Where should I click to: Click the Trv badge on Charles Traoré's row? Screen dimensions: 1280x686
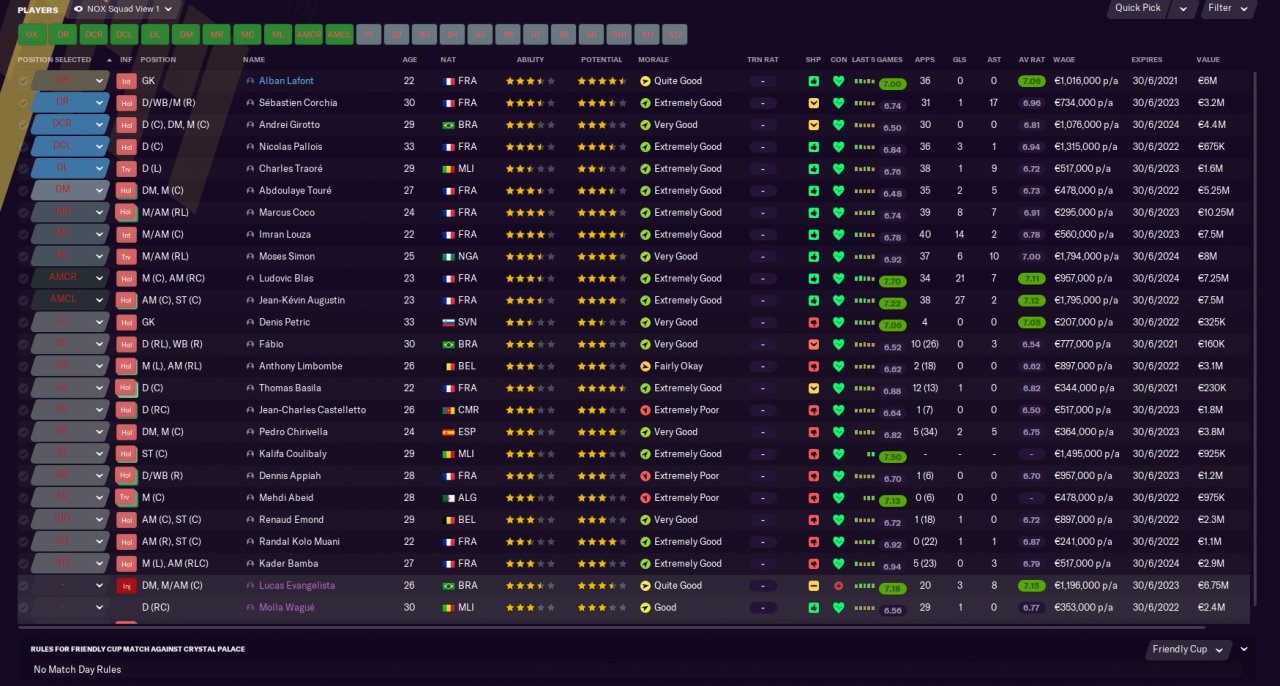pyautogui.click(x=126, y=169)
